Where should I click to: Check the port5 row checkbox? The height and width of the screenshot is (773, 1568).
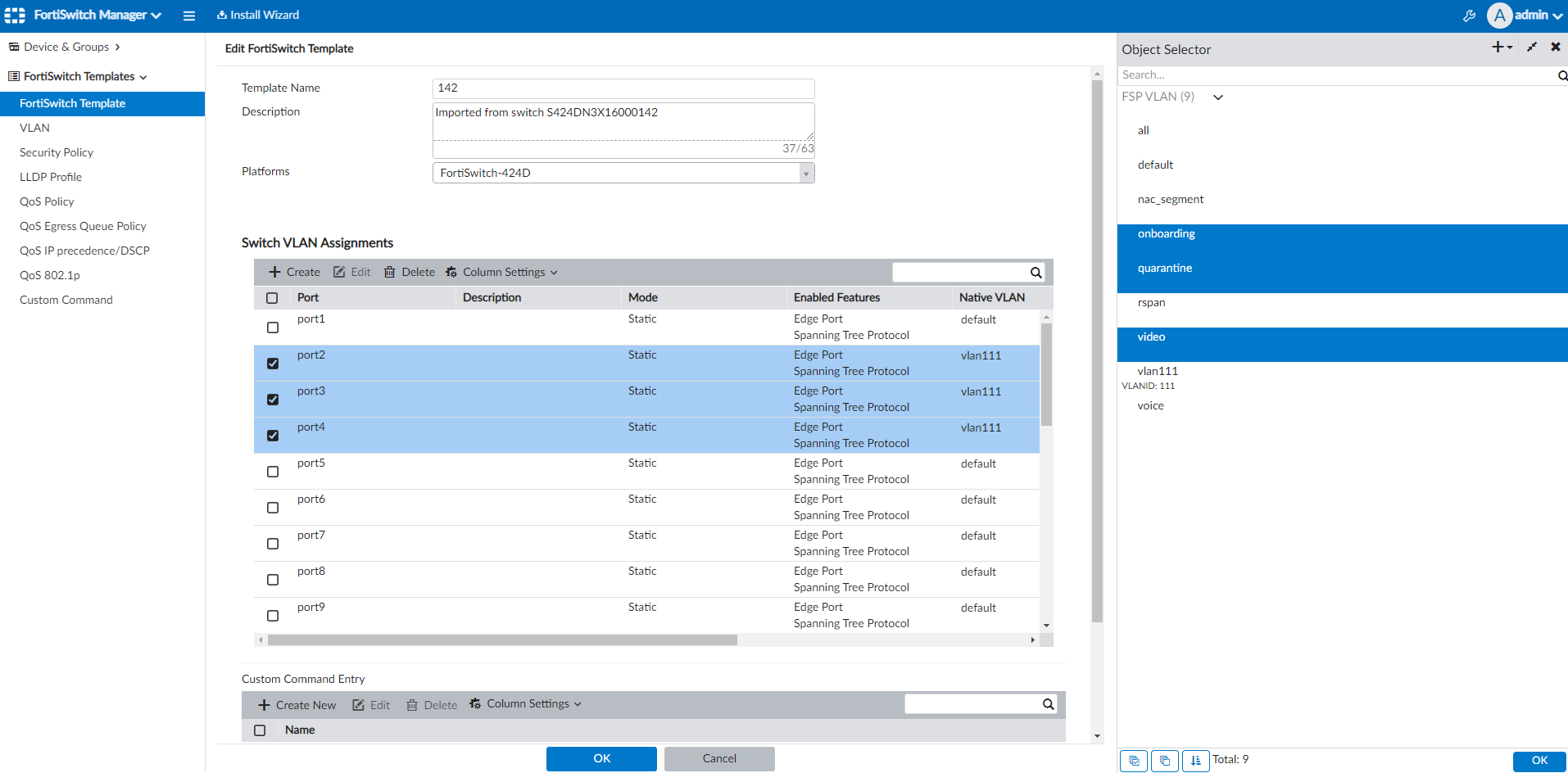pos(273,472)
